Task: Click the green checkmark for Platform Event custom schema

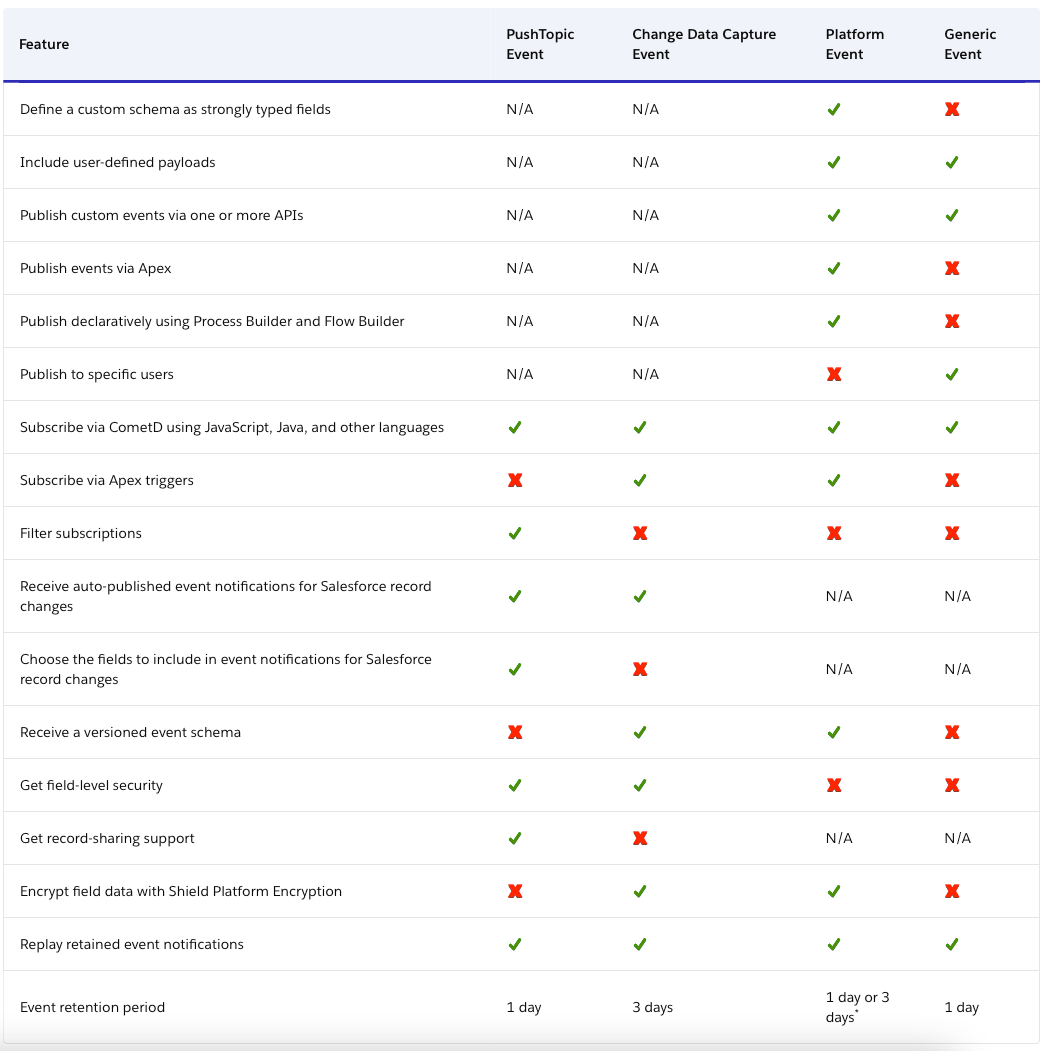Action: tap(834, 109)
